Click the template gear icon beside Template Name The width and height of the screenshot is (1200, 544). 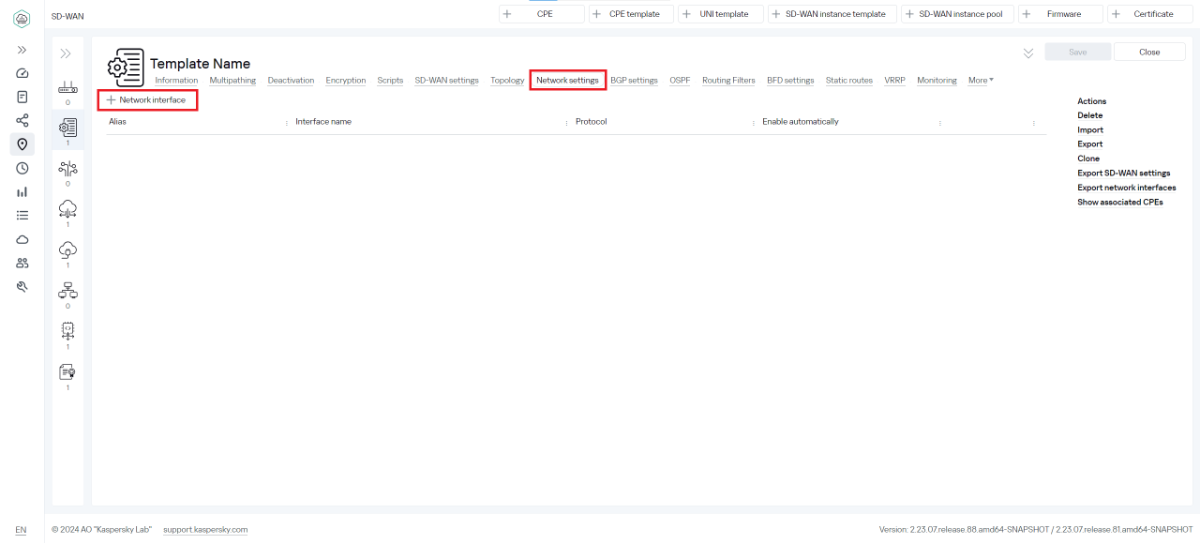125,67
